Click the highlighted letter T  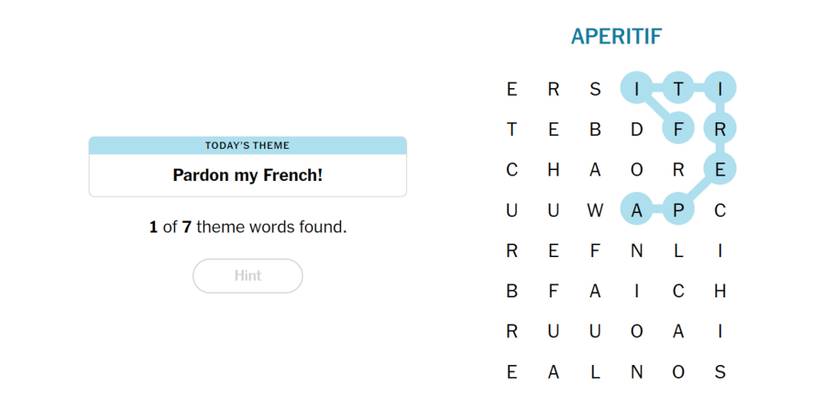point(678,88)
